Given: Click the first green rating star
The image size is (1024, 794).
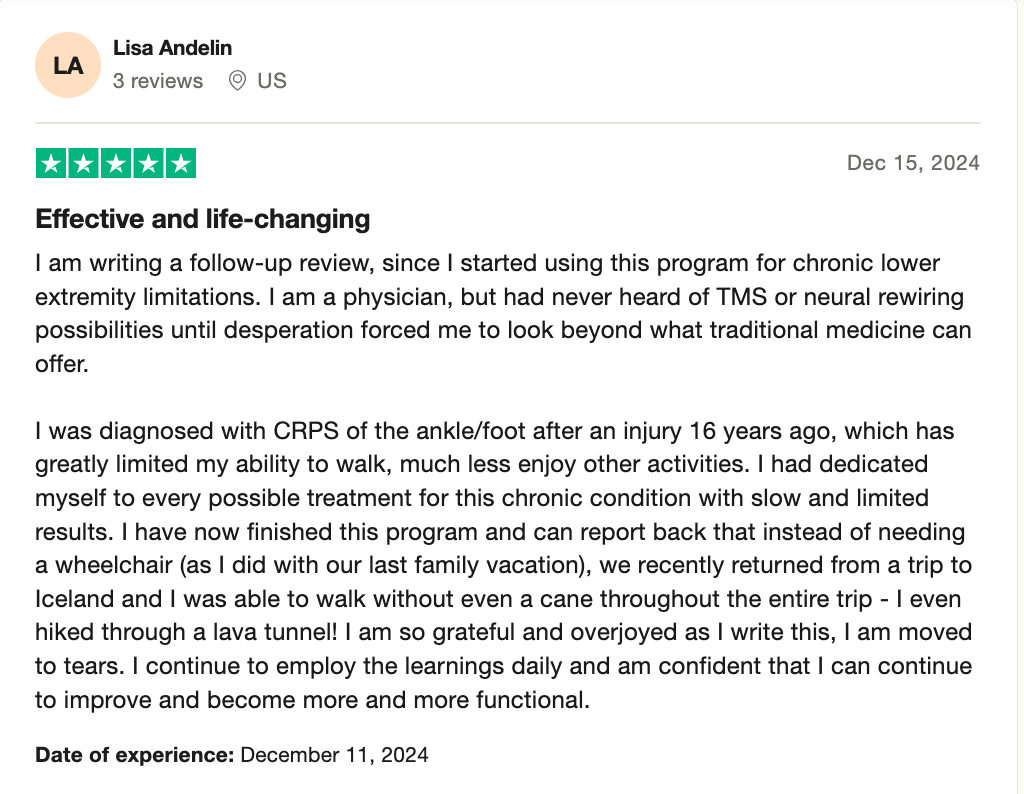Looking at the screenshot, I should click(x=52, y=163).
